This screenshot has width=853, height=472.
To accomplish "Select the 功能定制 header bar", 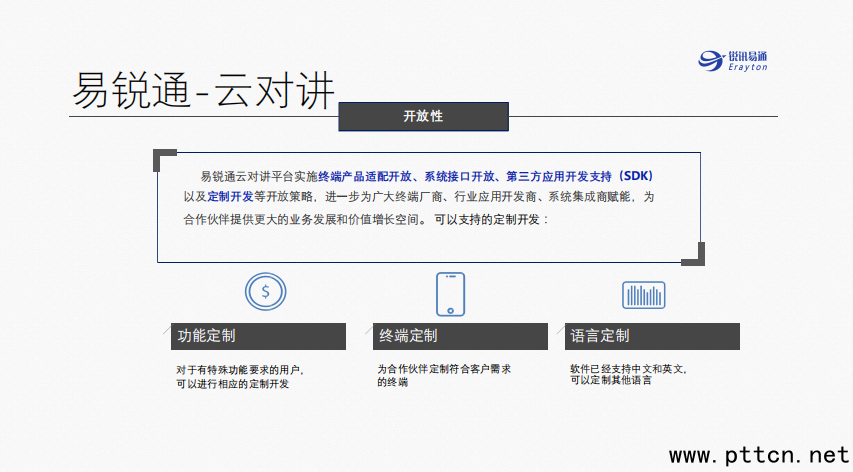I will tap(258, 336).
